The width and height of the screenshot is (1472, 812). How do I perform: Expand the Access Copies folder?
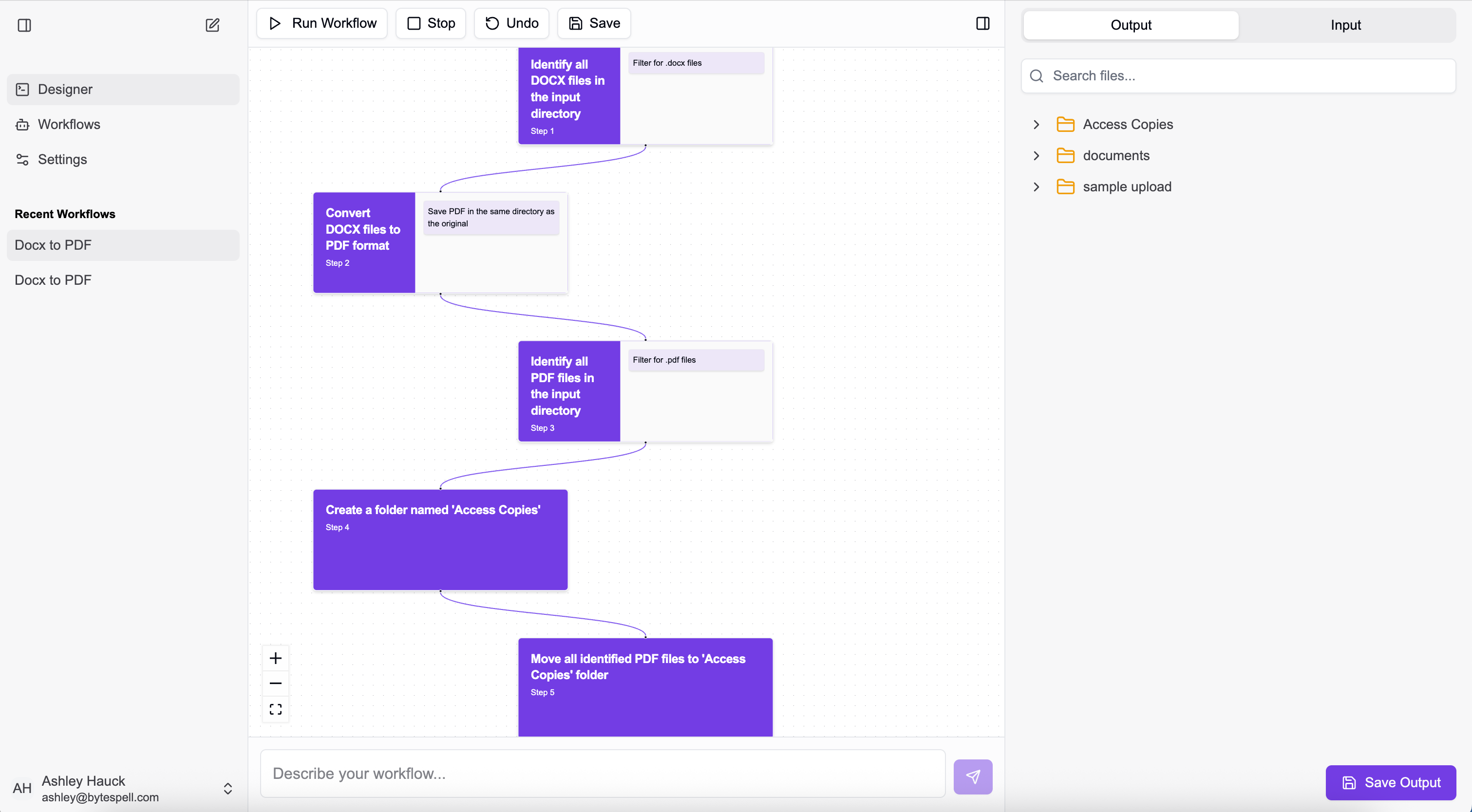click(x=1036, y=125)
